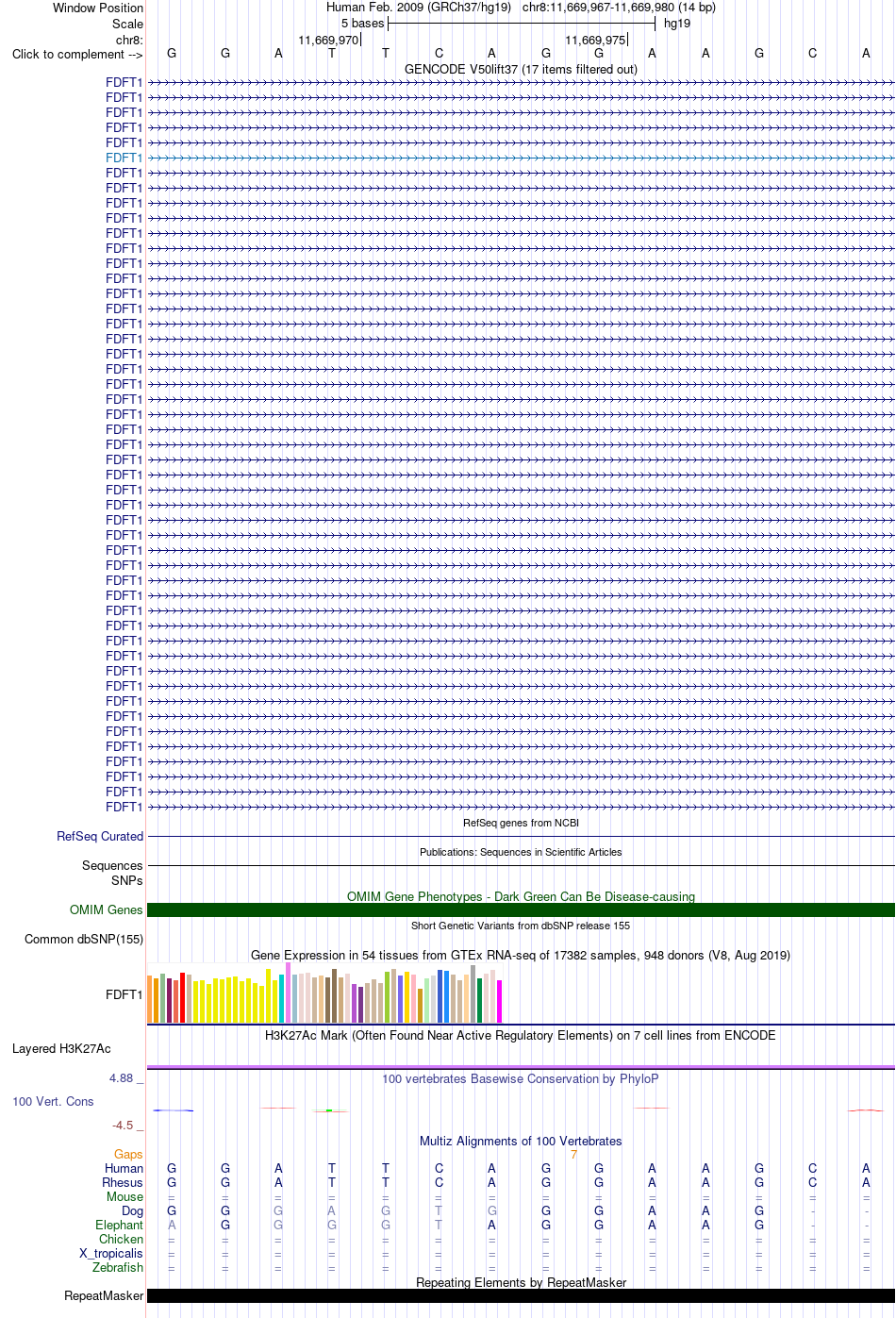Image resolution: width=896 pixels, height=1318 pixels.
Task: Click the 'Human' alignment row label
Action: click(124, 1169)
